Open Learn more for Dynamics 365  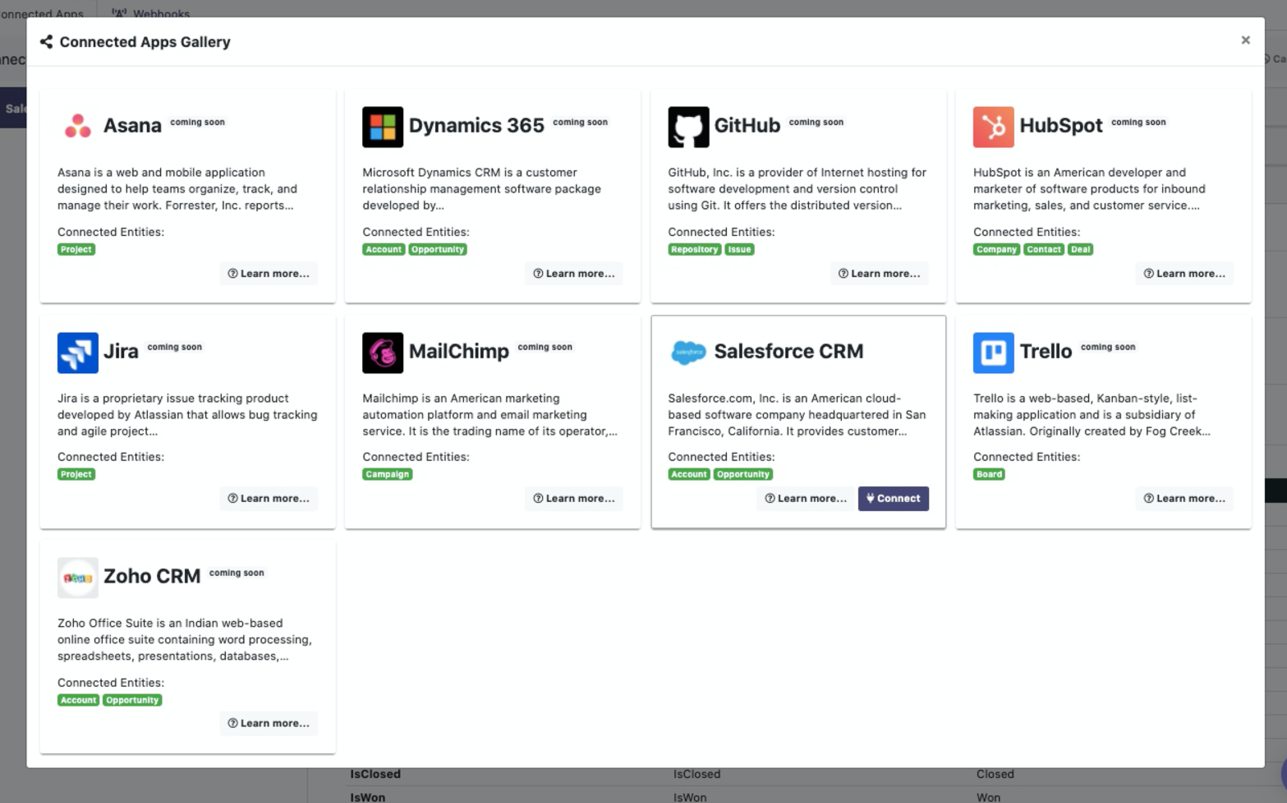(574, 273)
